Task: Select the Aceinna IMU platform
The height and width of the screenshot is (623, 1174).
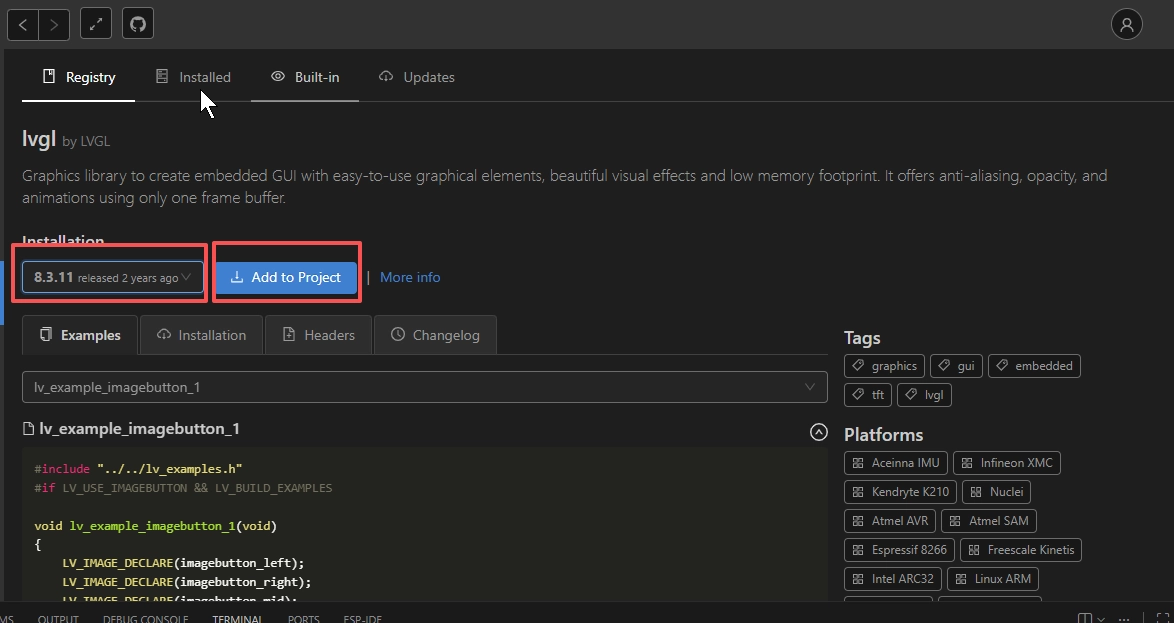Action: tap(896, 463)
